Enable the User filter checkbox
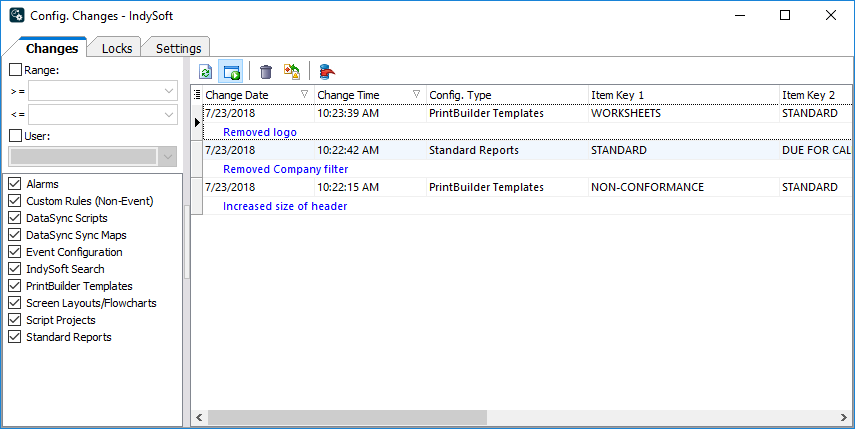 (x=15, y=136)
